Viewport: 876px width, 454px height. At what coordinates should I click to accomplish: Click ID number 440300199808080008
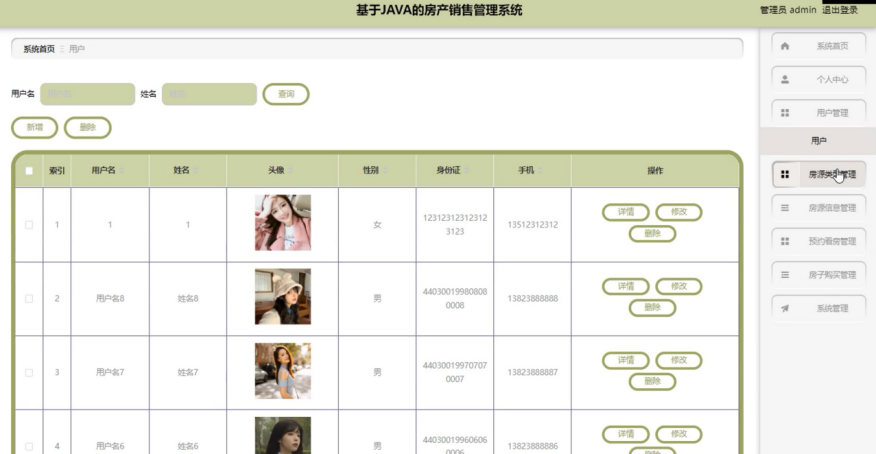point(455,298)
